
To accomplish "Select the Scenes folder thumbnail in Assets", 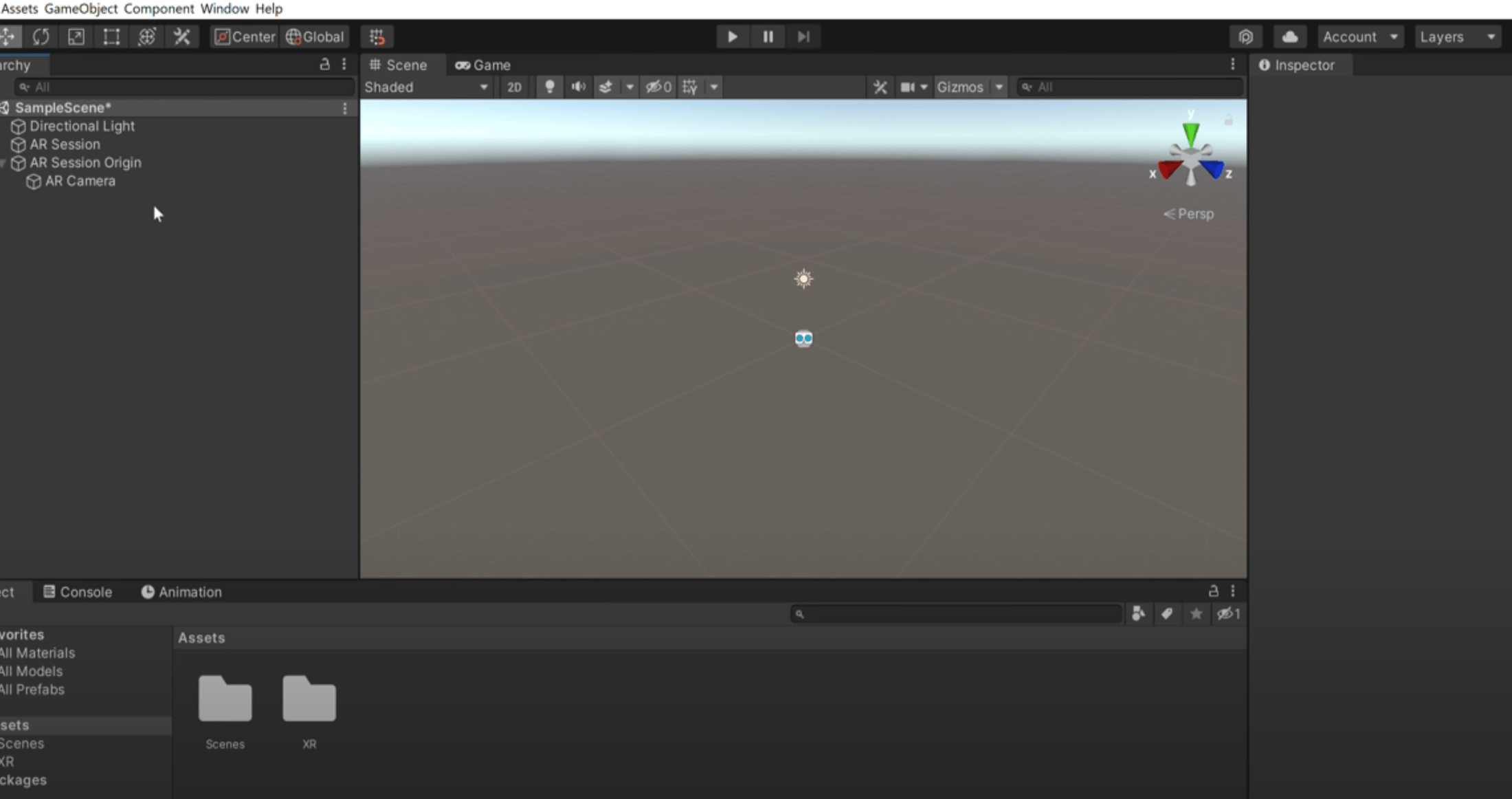I will tap(225, 698).
